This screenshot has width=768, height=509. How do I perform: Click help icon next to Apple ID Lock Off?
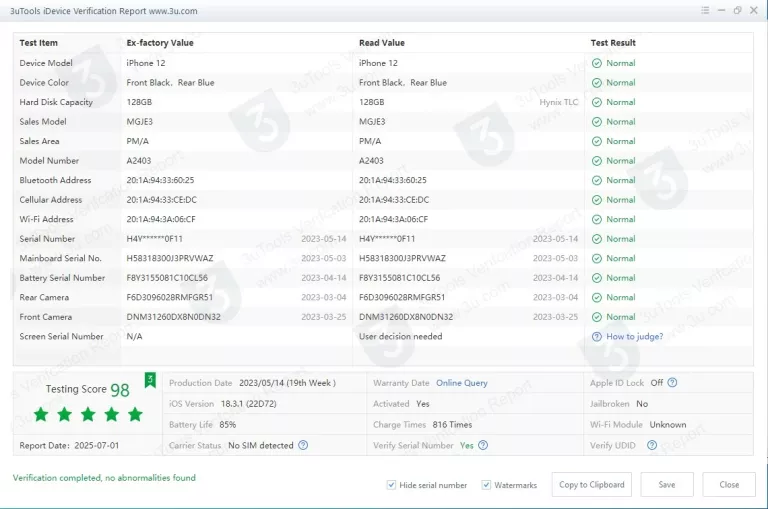click(672, 383)
